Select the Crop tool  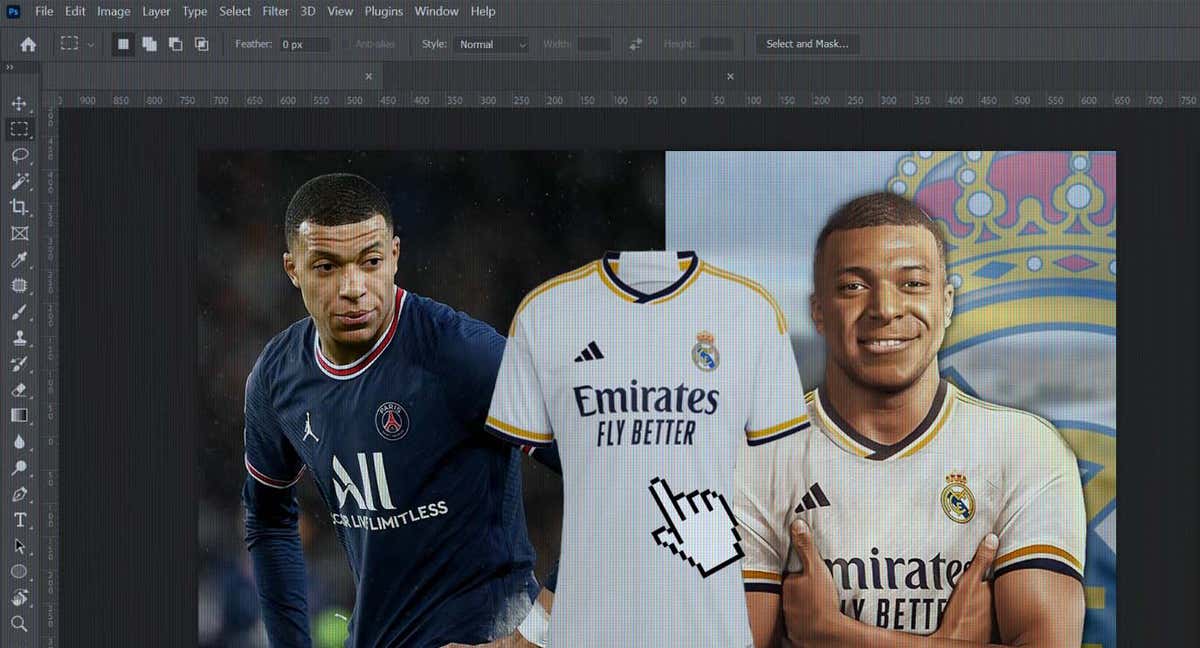[x=19, y=207]
